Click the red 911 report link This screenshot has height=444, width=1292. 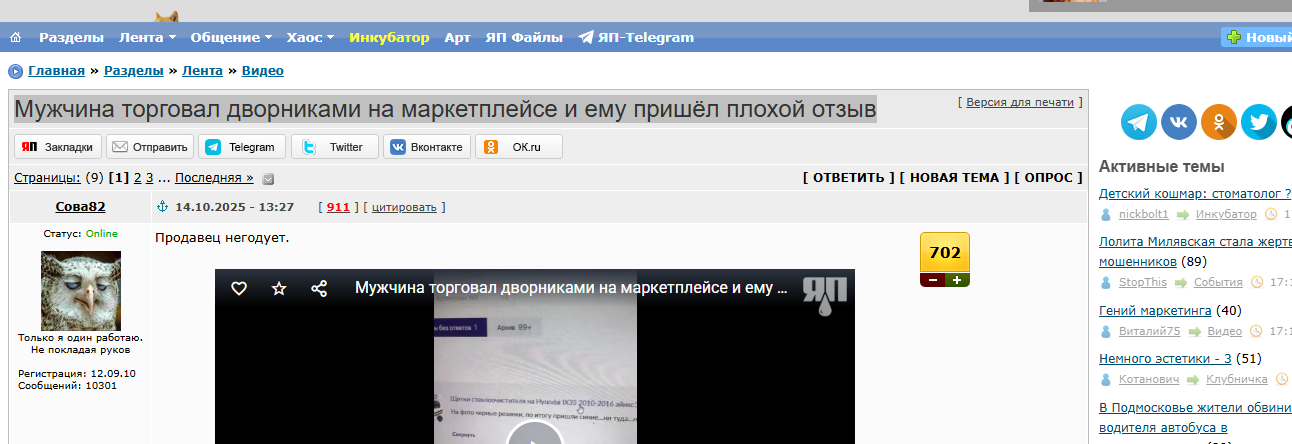pos(338,207)
